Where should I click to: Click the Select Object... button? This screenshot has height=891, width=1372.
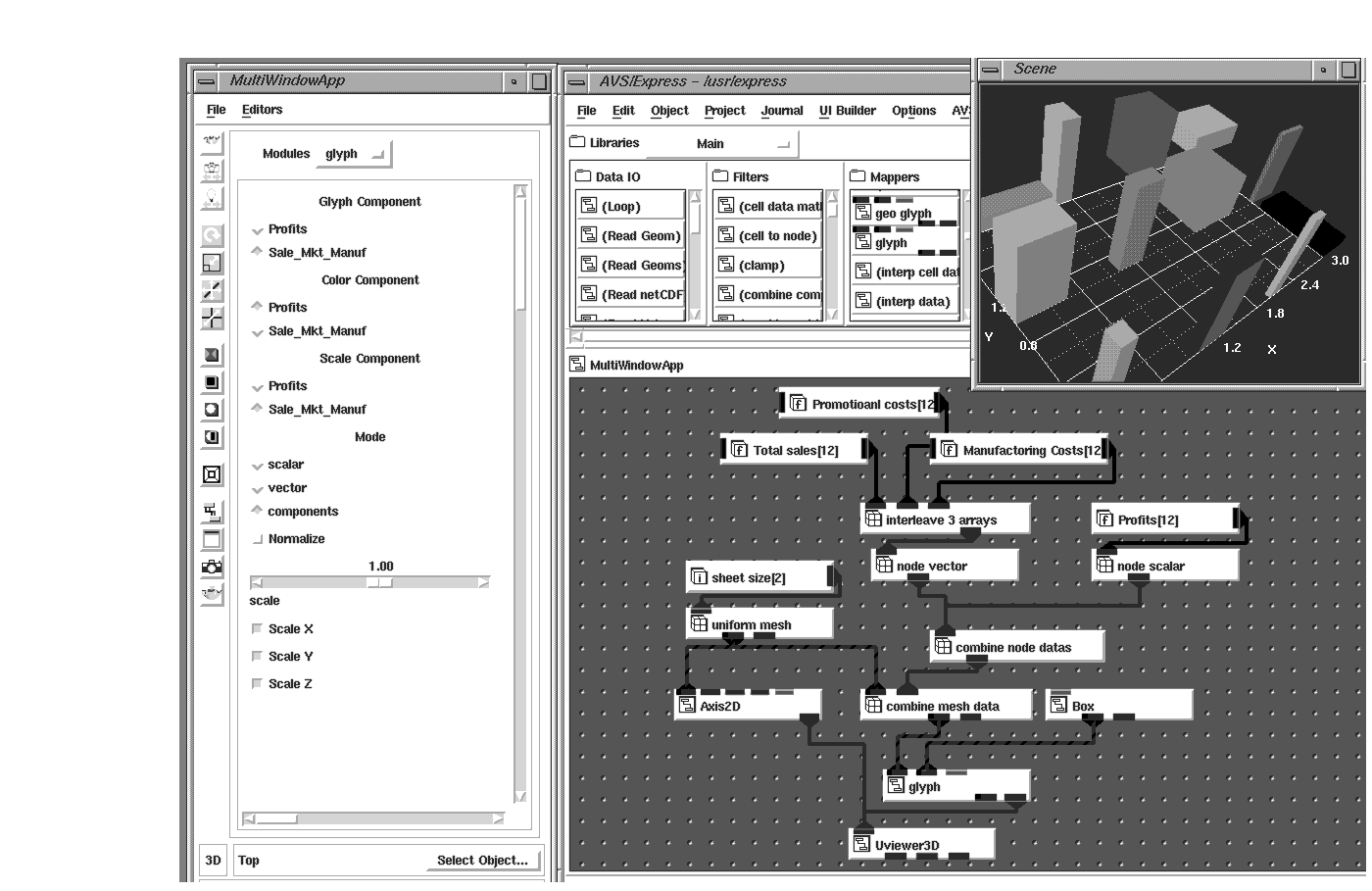click(482, 860)
